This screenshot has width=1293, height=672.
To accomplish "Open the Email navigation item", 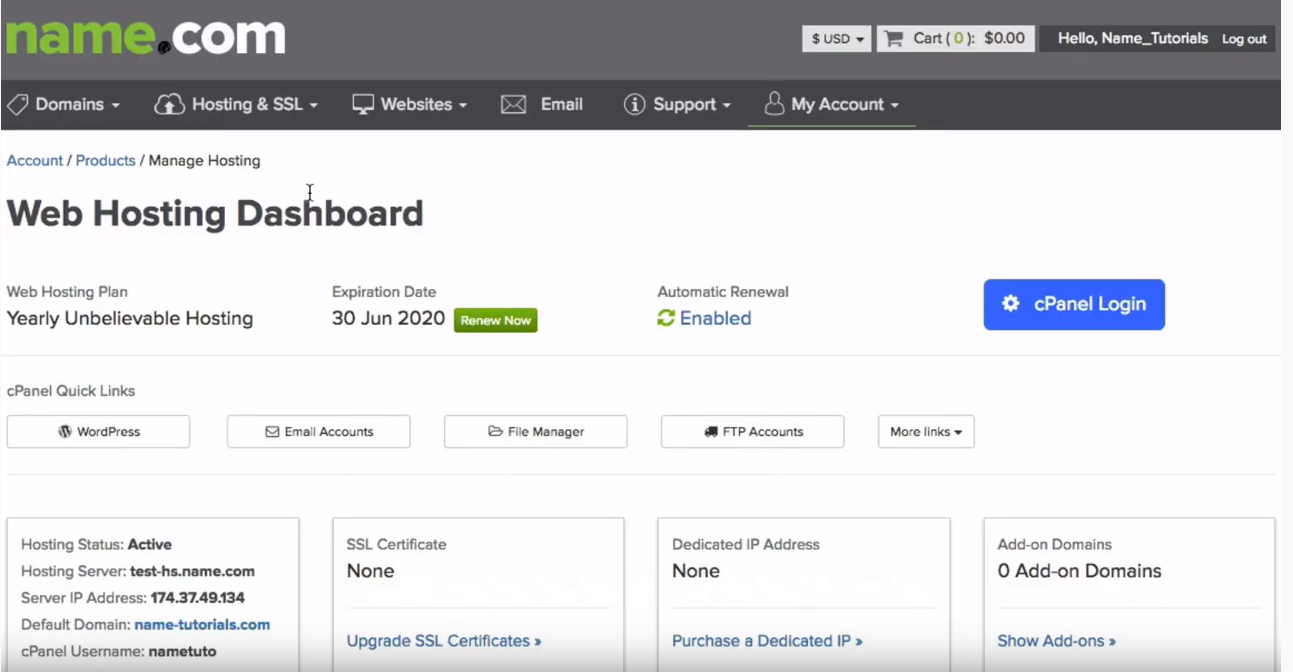I will [x=542, y=104].
